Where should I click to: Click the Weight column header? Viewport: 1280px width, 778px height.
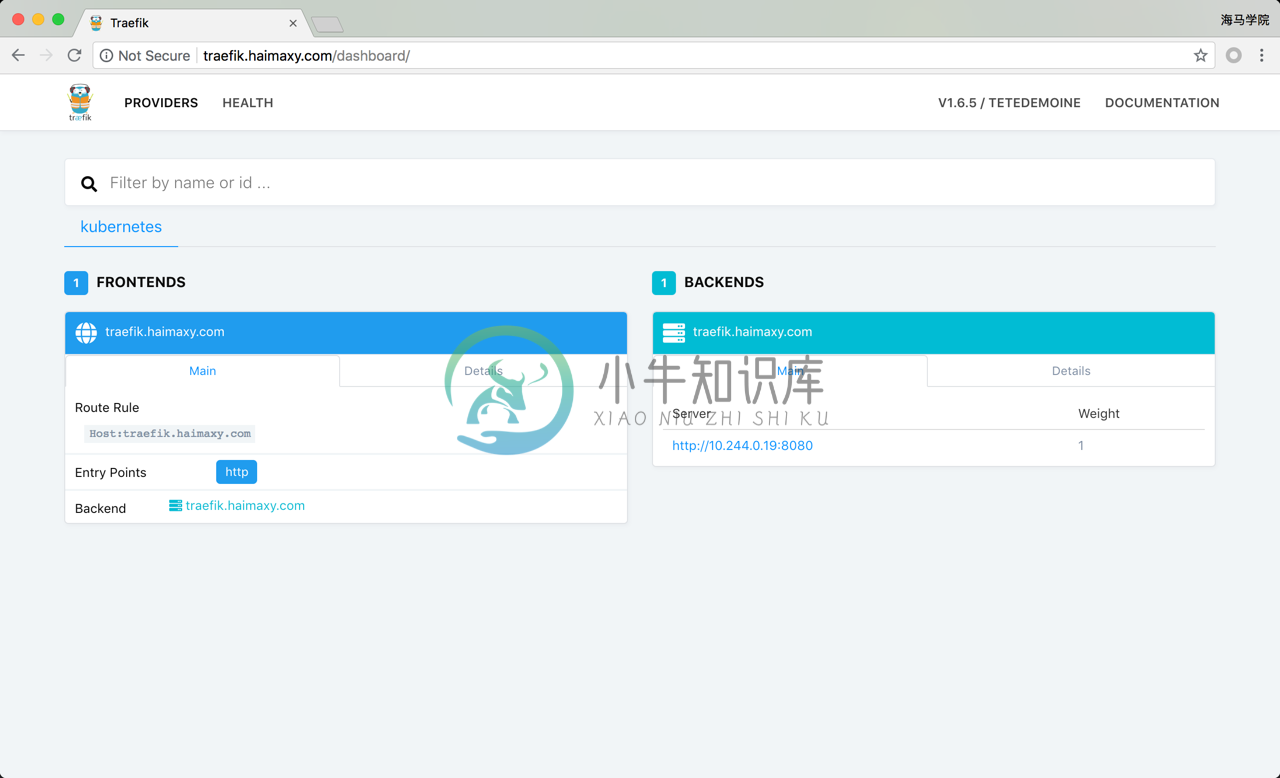point(1099,414)
